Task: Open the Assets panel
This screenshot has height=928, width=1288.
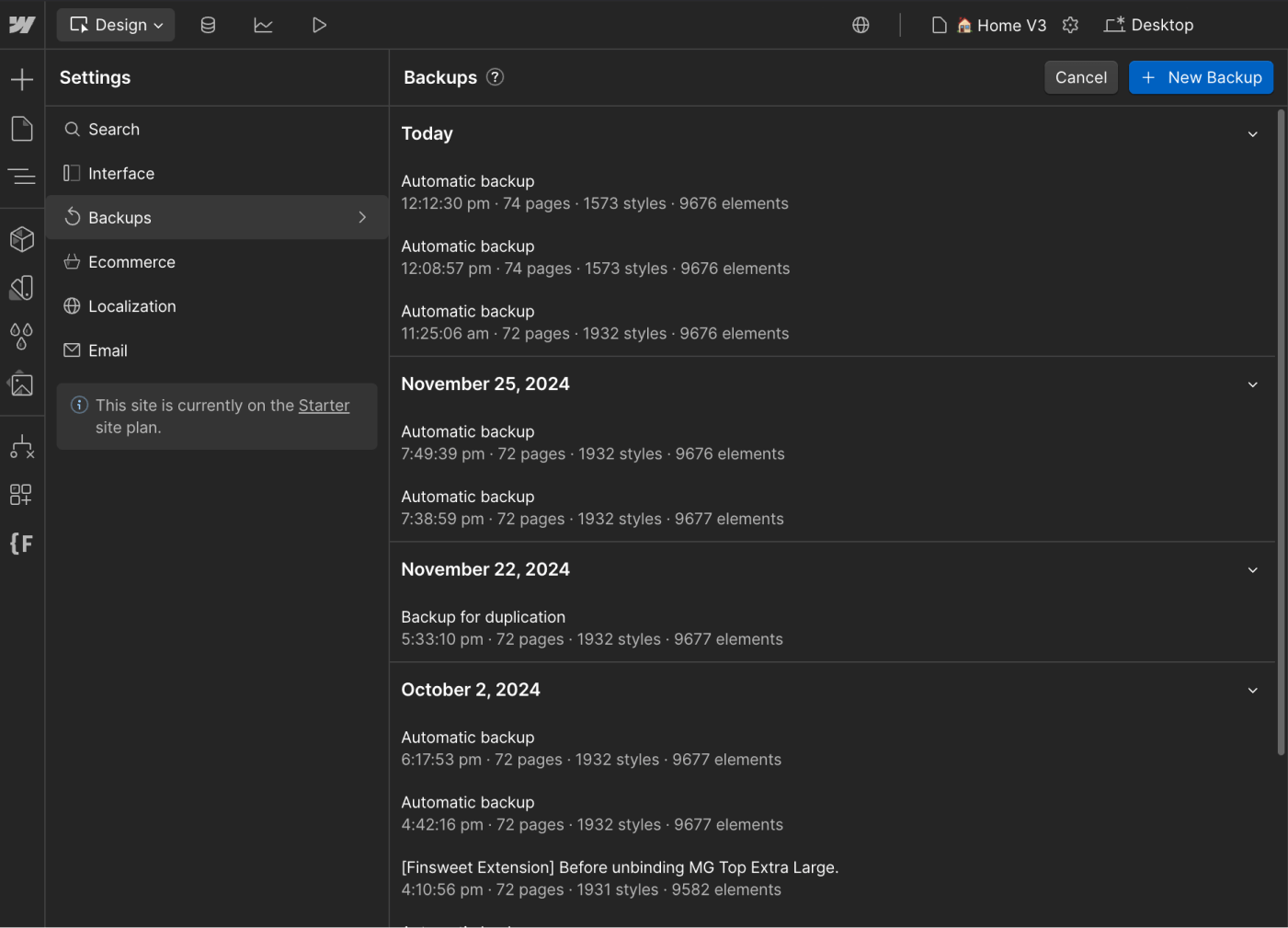Action: 22,384
